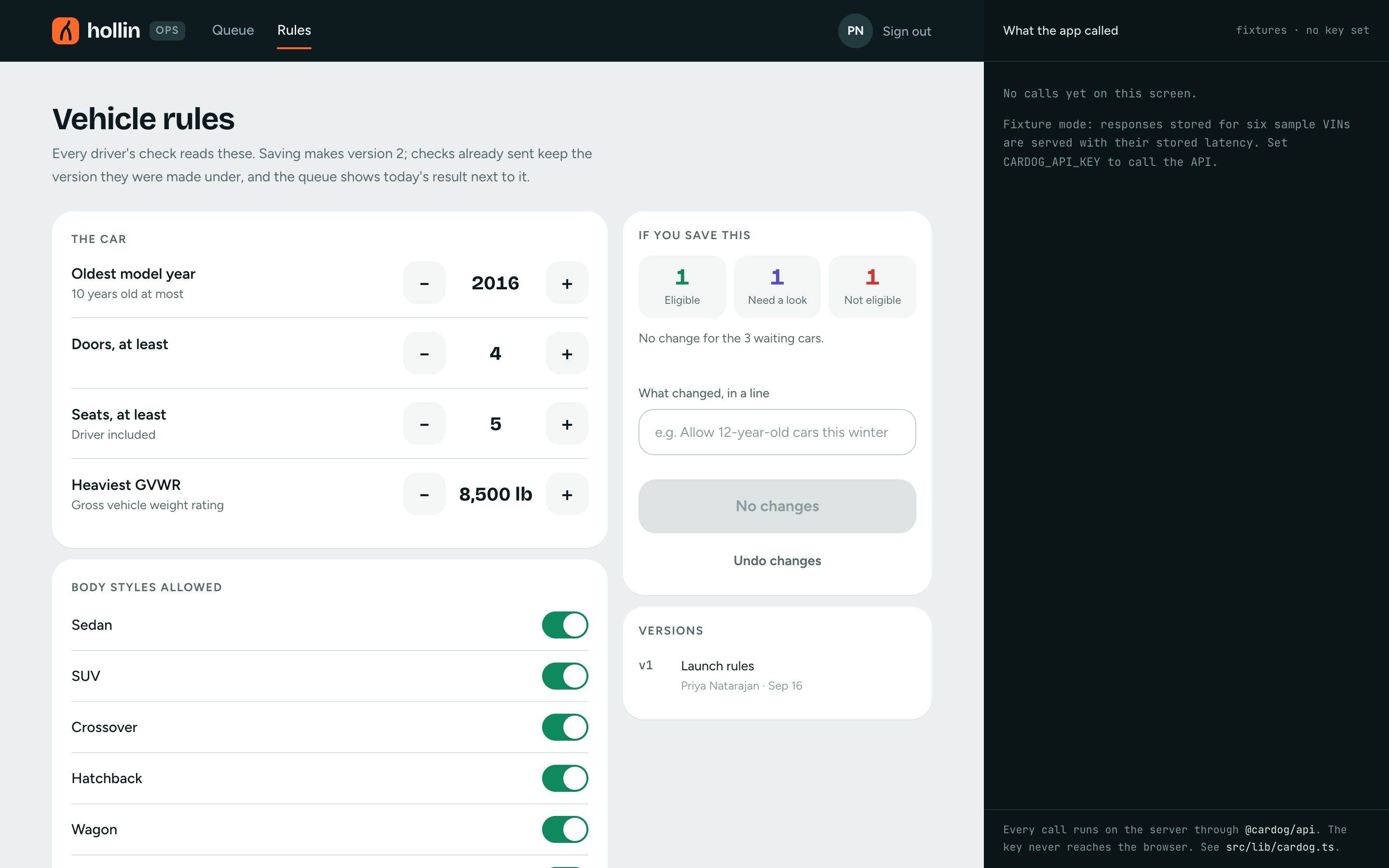Raise the heaviest GVWR value
This screenshot has width=1389, height=868.
point(567,494)
